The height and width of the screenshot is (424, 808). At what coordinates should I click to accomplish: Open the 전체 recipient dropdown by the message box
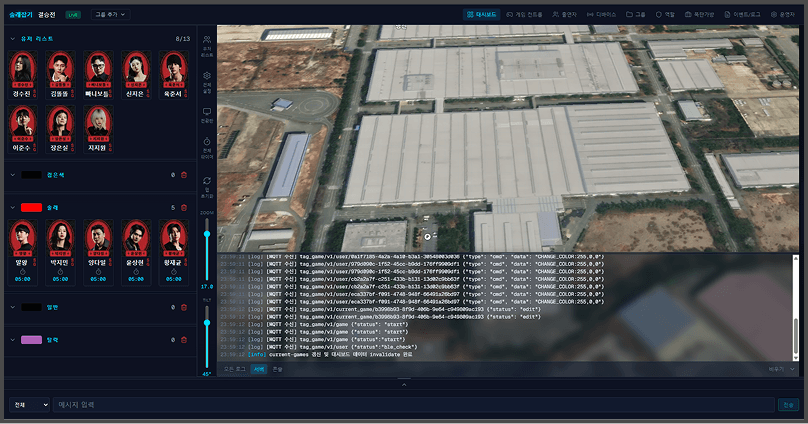(x=30, y=405)
